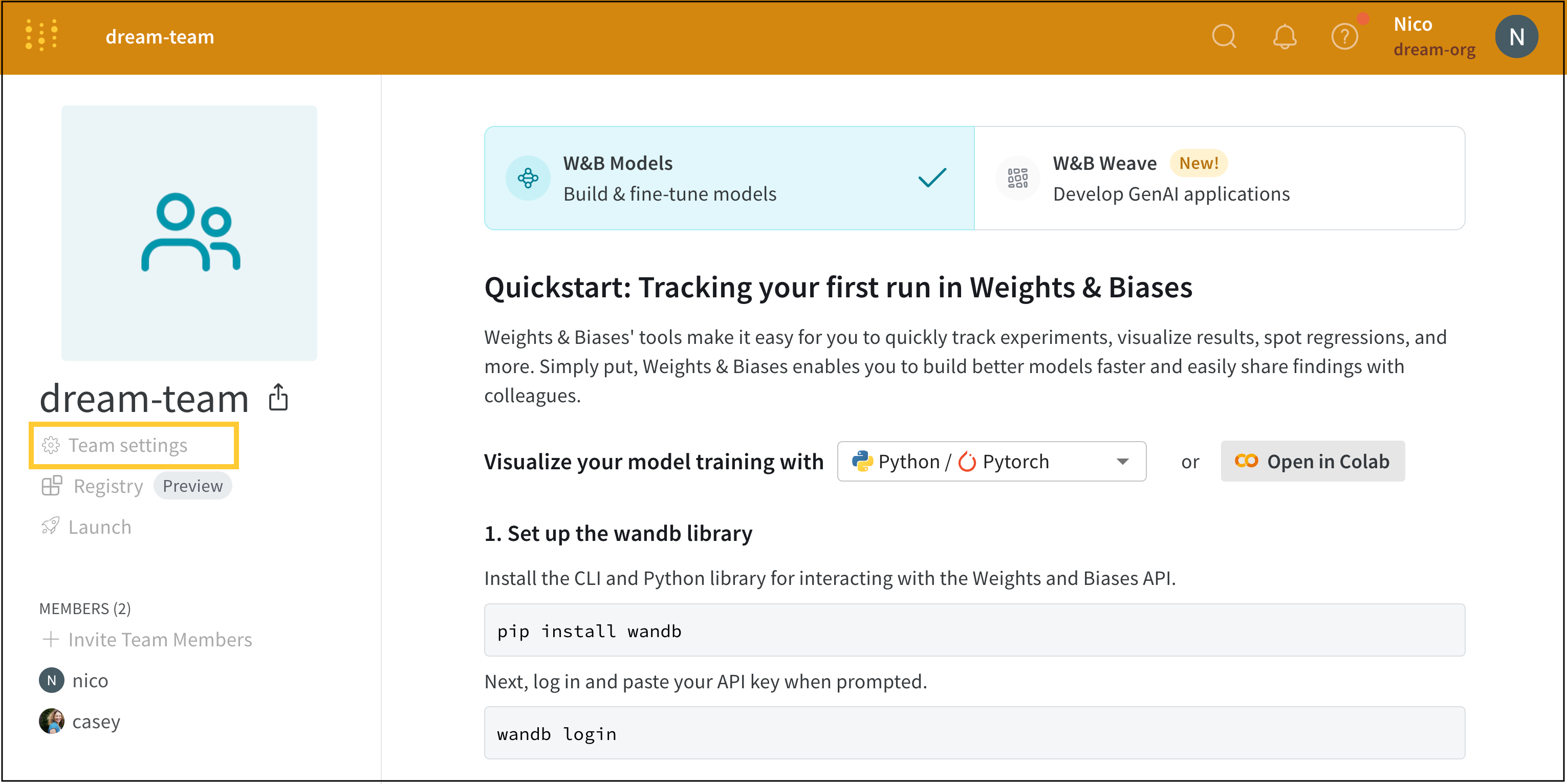Screen dimensions: 1567x784
Task: Open the help question mark icon
Action: pyautogui.click(x=1344, y=36)
